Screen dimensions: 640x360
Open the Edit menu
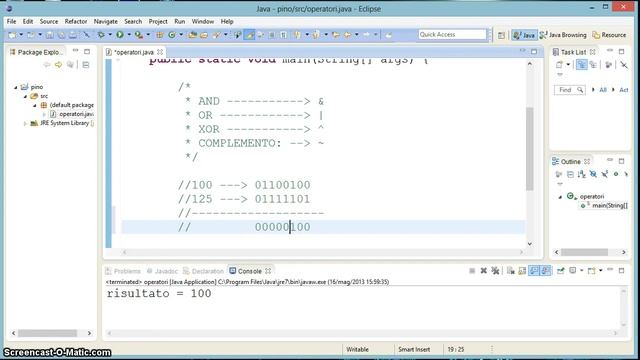pyautogui.click(x=28, y=21)
